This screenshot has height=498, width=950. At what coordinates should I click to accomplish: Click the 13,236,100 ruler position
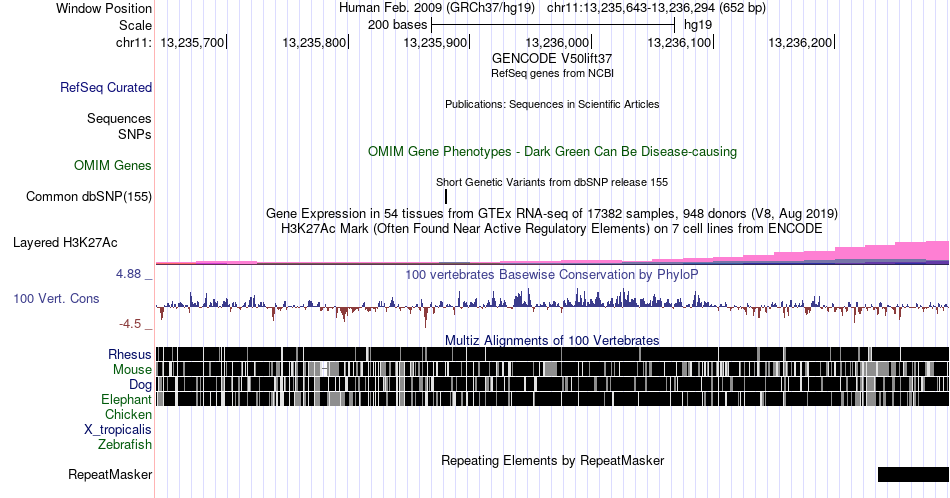(680, 42)
